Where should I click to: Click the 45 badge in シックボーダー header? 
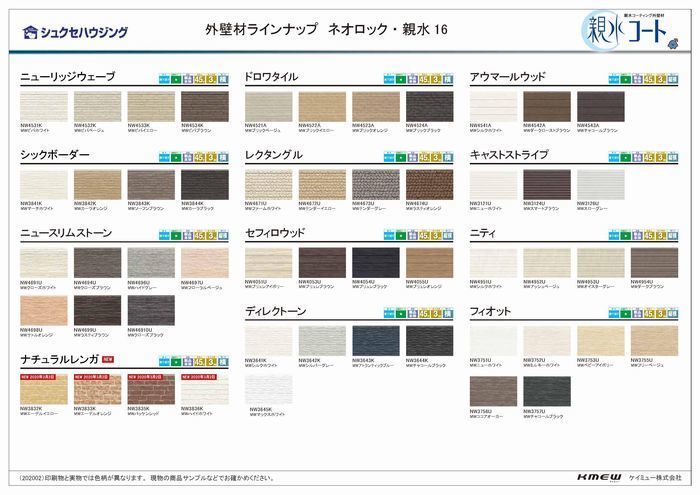199,157
